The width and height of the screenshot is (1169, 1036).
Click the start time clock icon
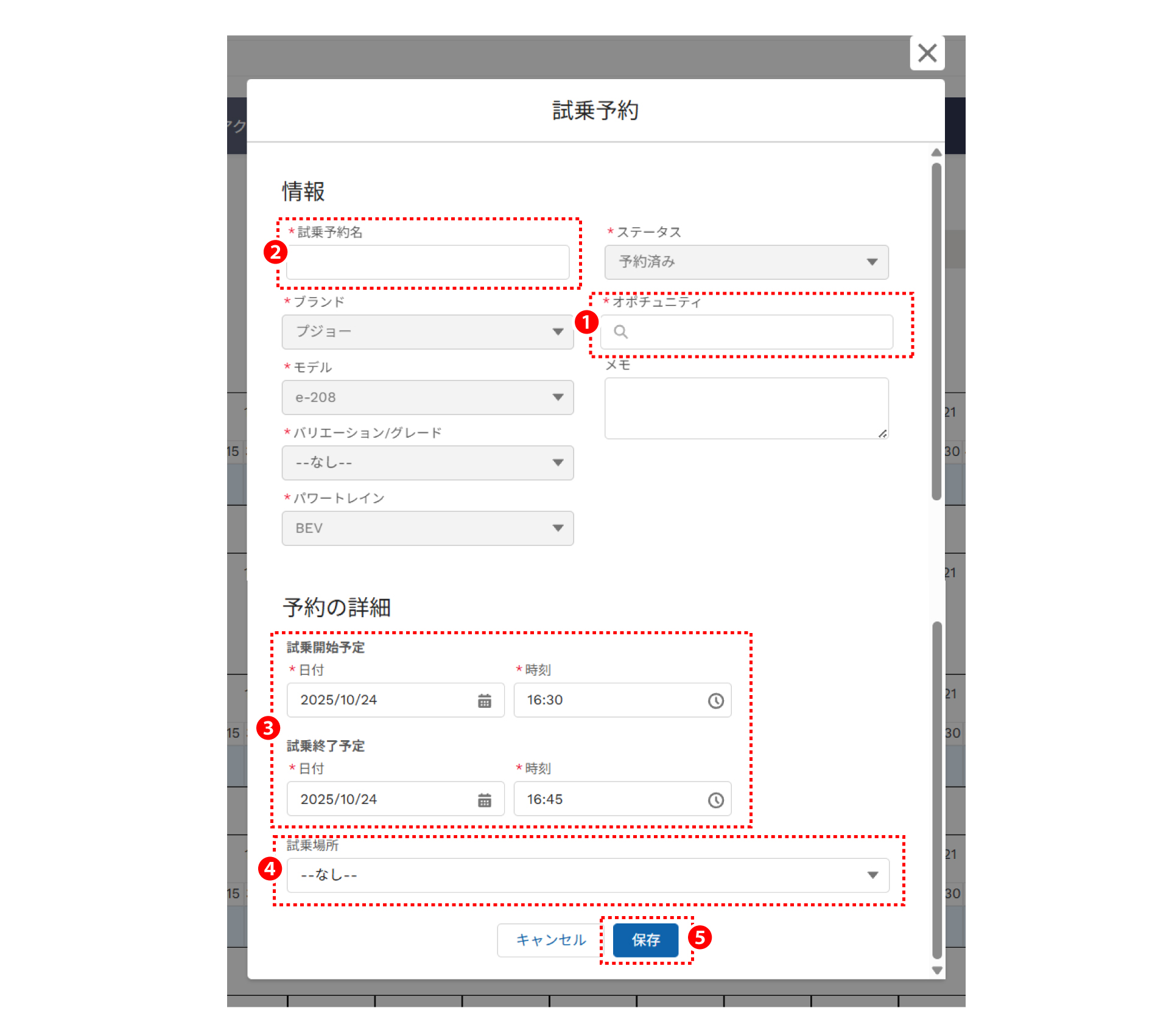(715, 701)
